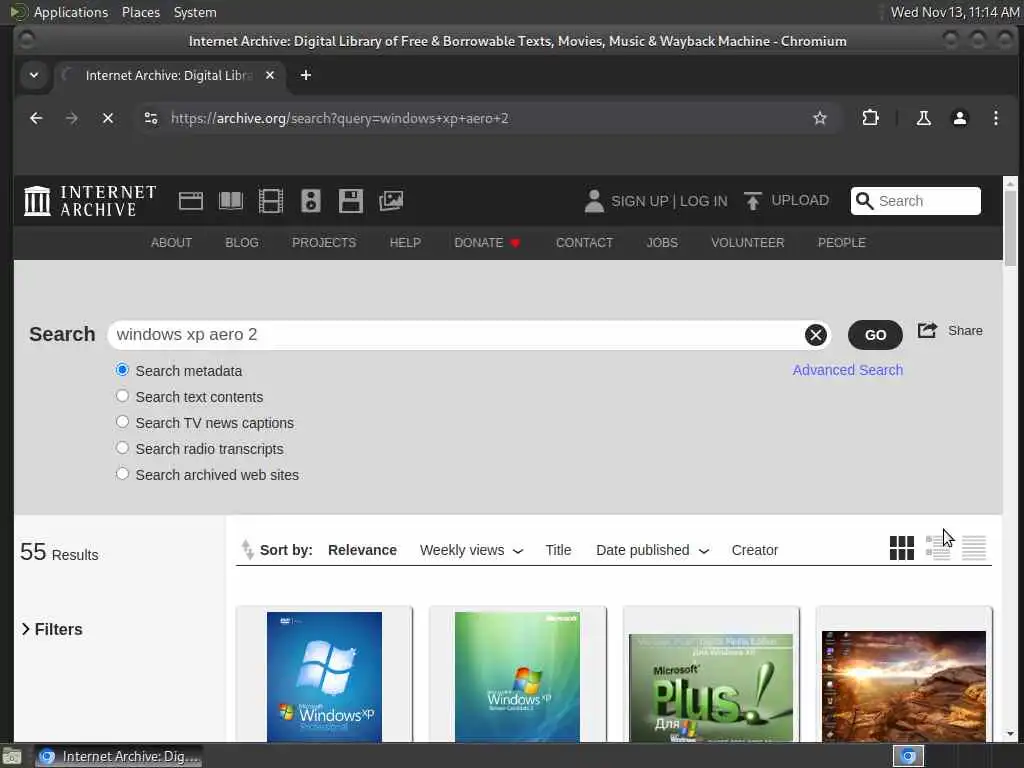Open the DONATE nav item
This screenshot has width=1024, height=768.
[x=487, y=242]
